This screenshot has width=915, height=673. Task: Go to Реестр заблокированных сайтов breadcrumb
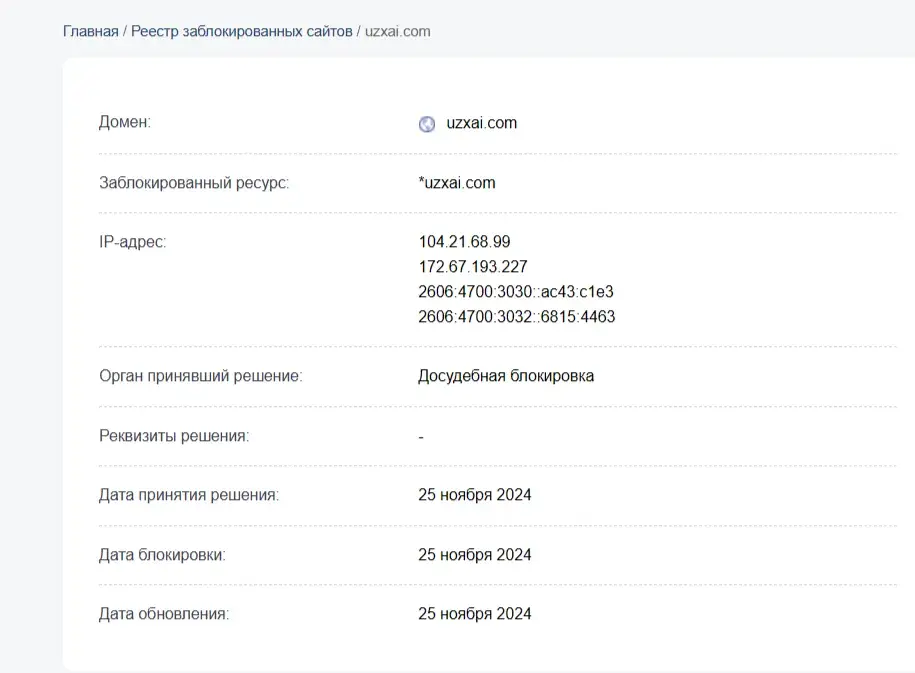pos(242,32)
